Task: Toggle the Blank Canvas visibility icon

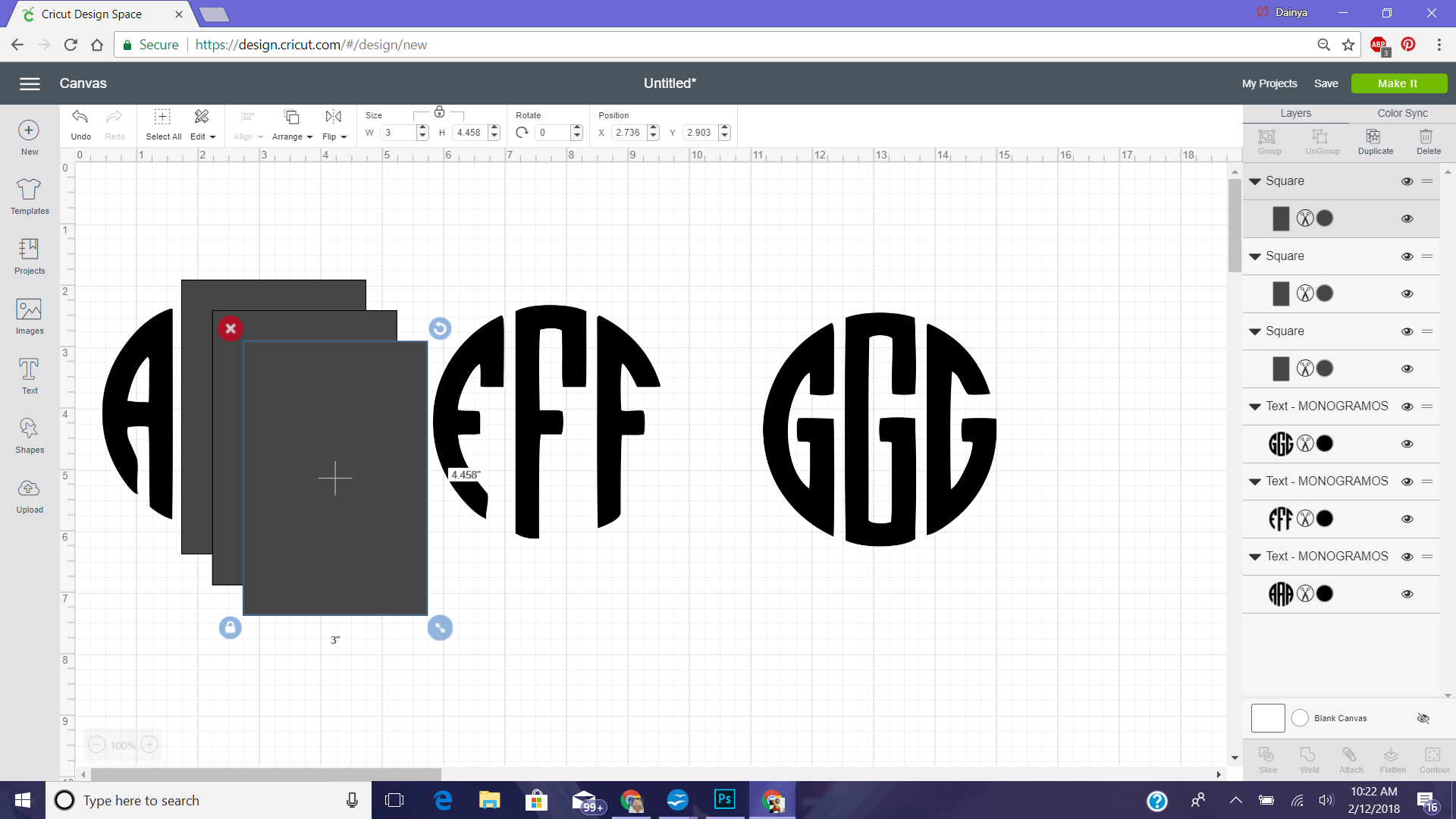Action: [1423, 718]
